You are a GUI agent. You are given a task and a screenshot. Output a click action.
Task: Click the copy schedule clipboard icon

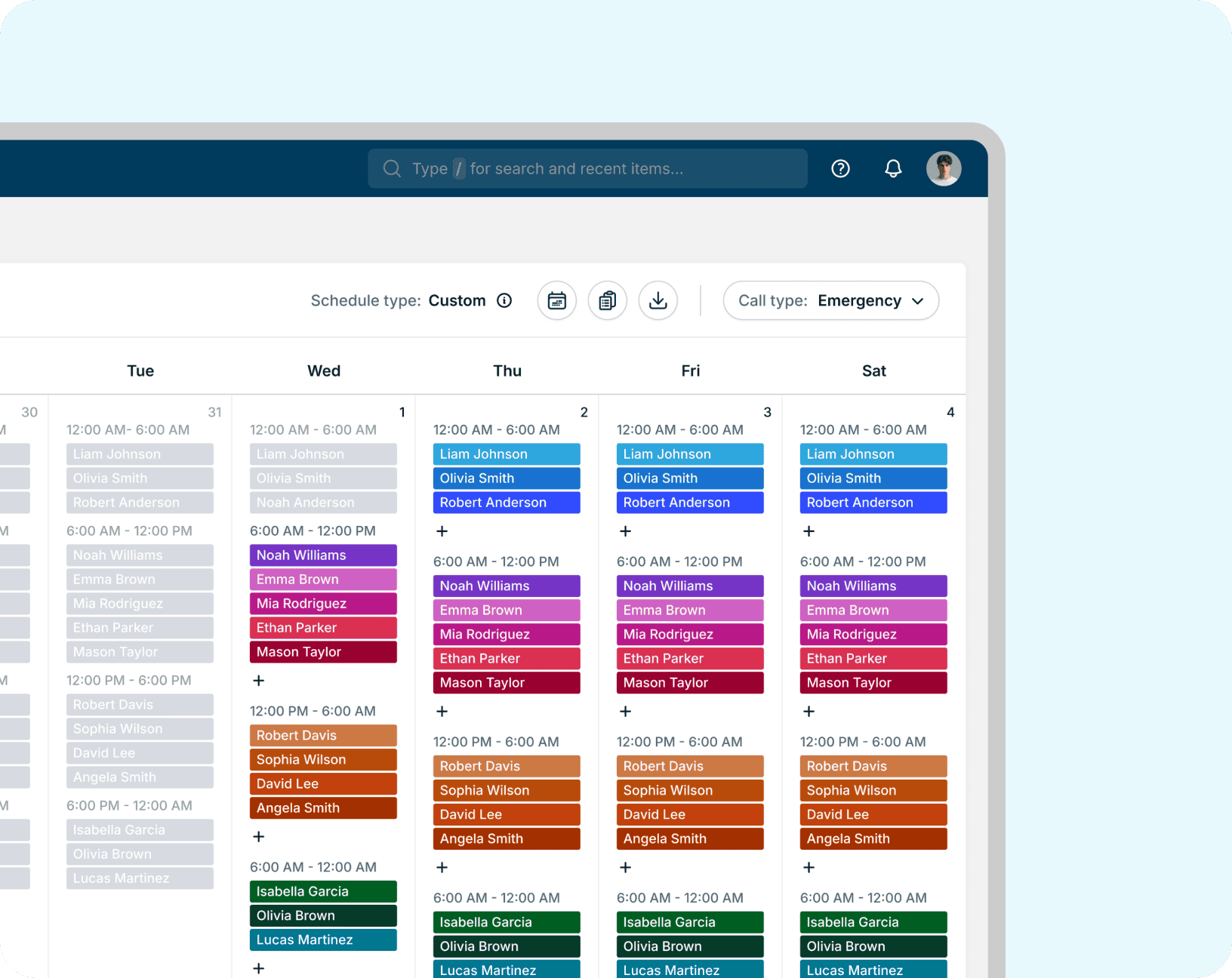608,300
